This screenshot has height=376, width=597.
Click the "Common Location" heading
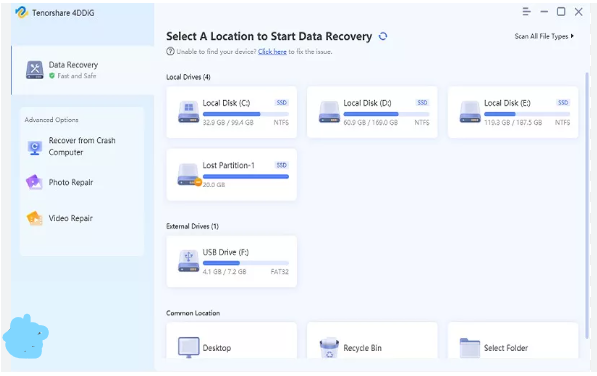coord(193,313)
